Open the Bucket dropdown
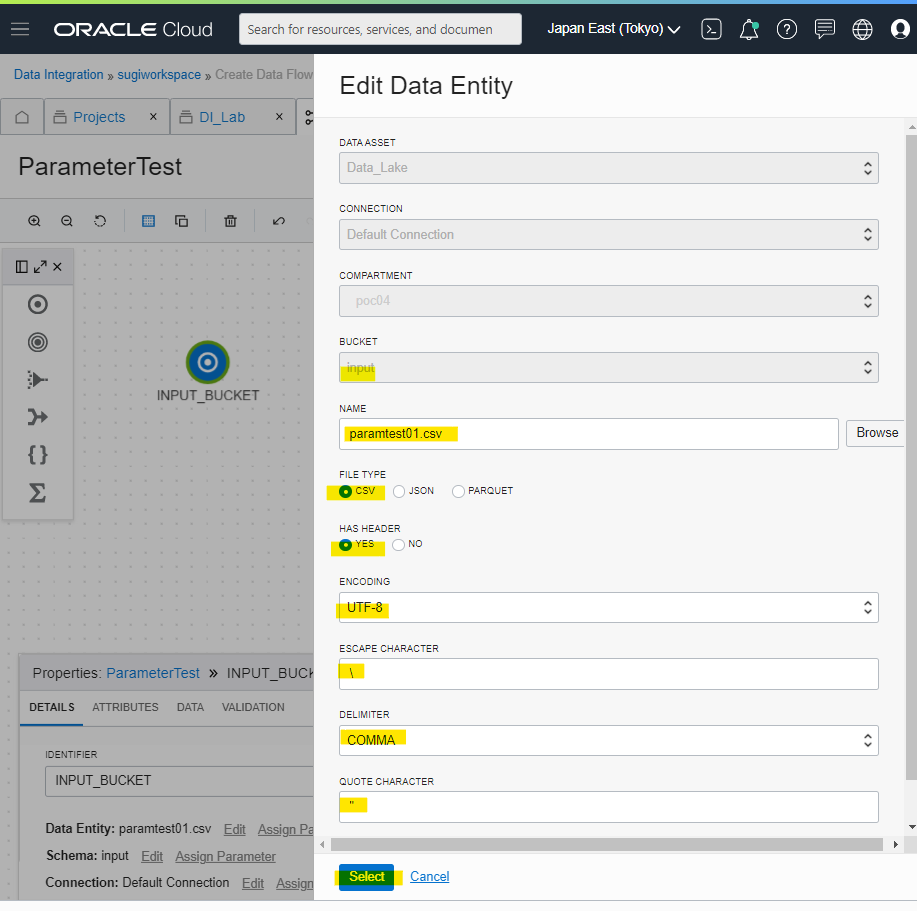This screenshot has height=911, width=917. click(x=609, y=368)
